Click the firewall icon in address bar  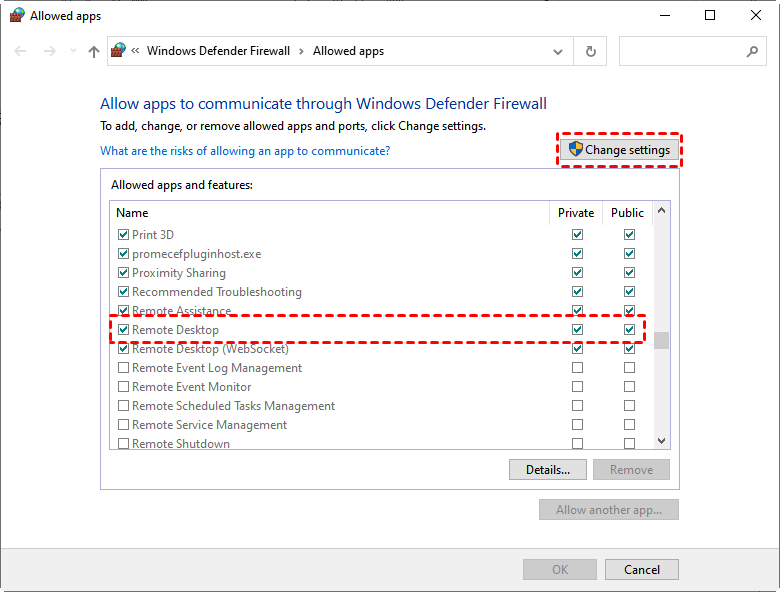(x=119, y=51)
